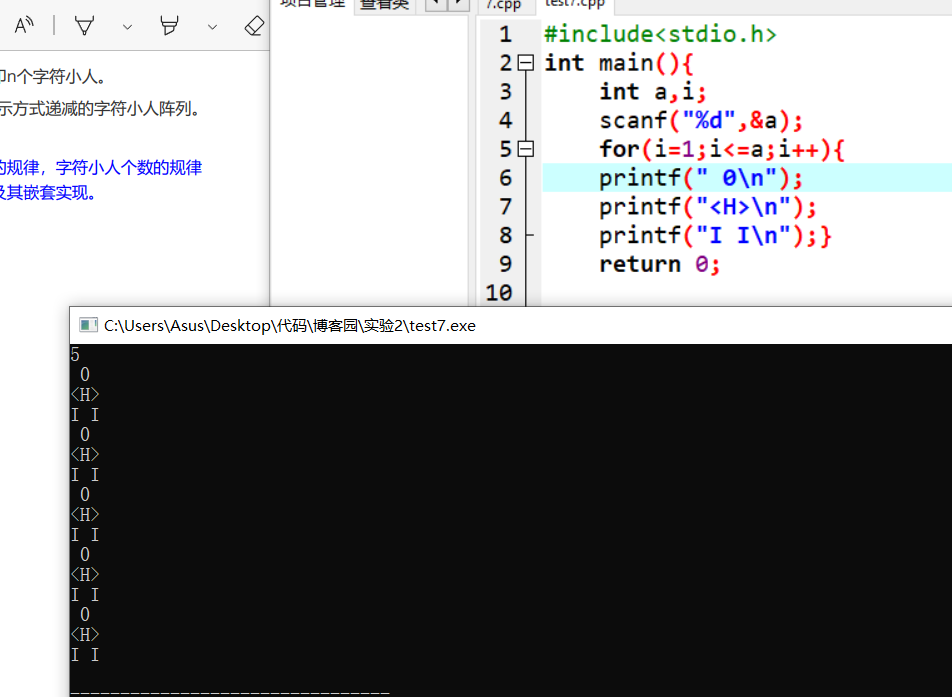Open the Highlighter options dropdown
This screenshot has height=697, width=952.
[212, 27]
